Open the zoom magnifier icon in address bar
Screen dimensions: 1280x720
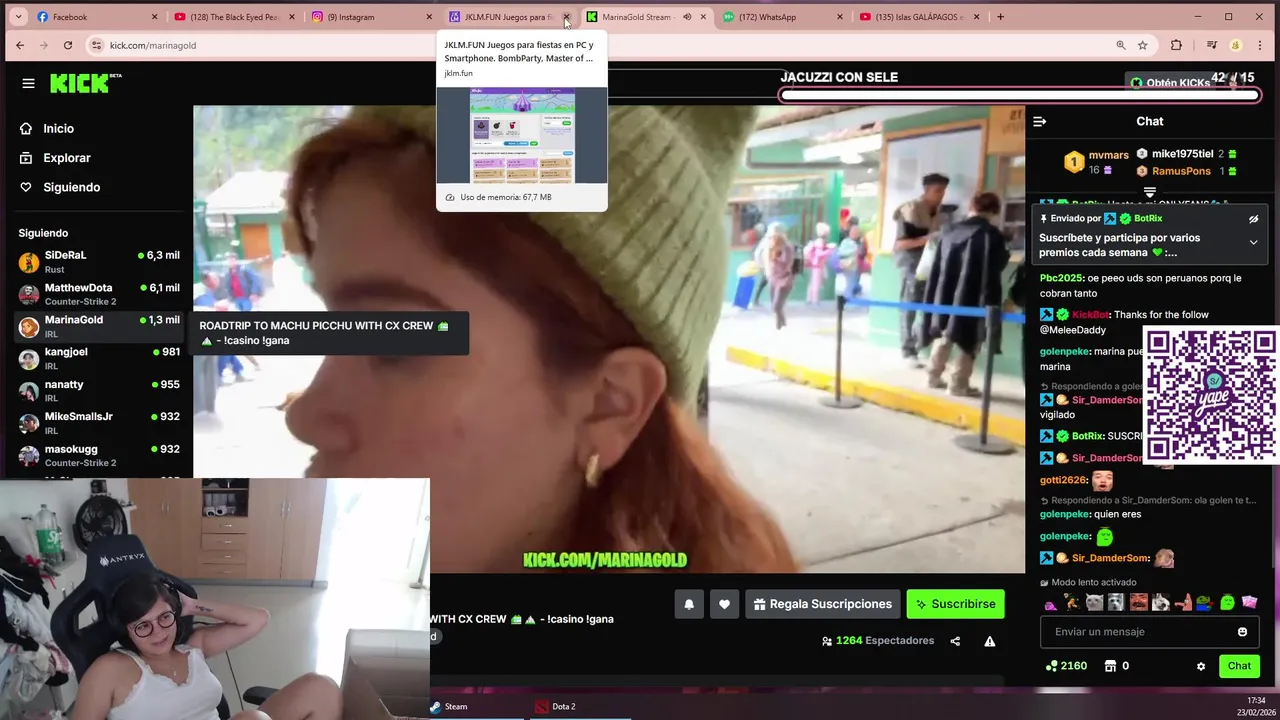(1121, 45)
